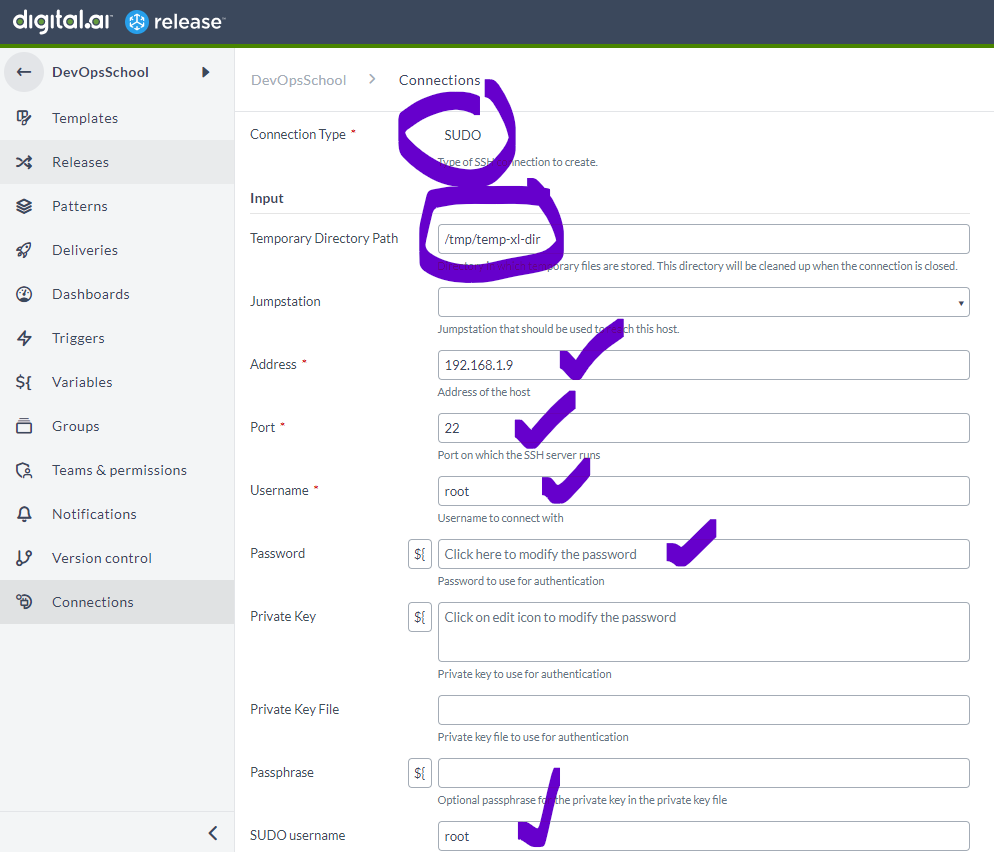
Task: Open Teams & permissions menu item
Action: coord(118,470)
